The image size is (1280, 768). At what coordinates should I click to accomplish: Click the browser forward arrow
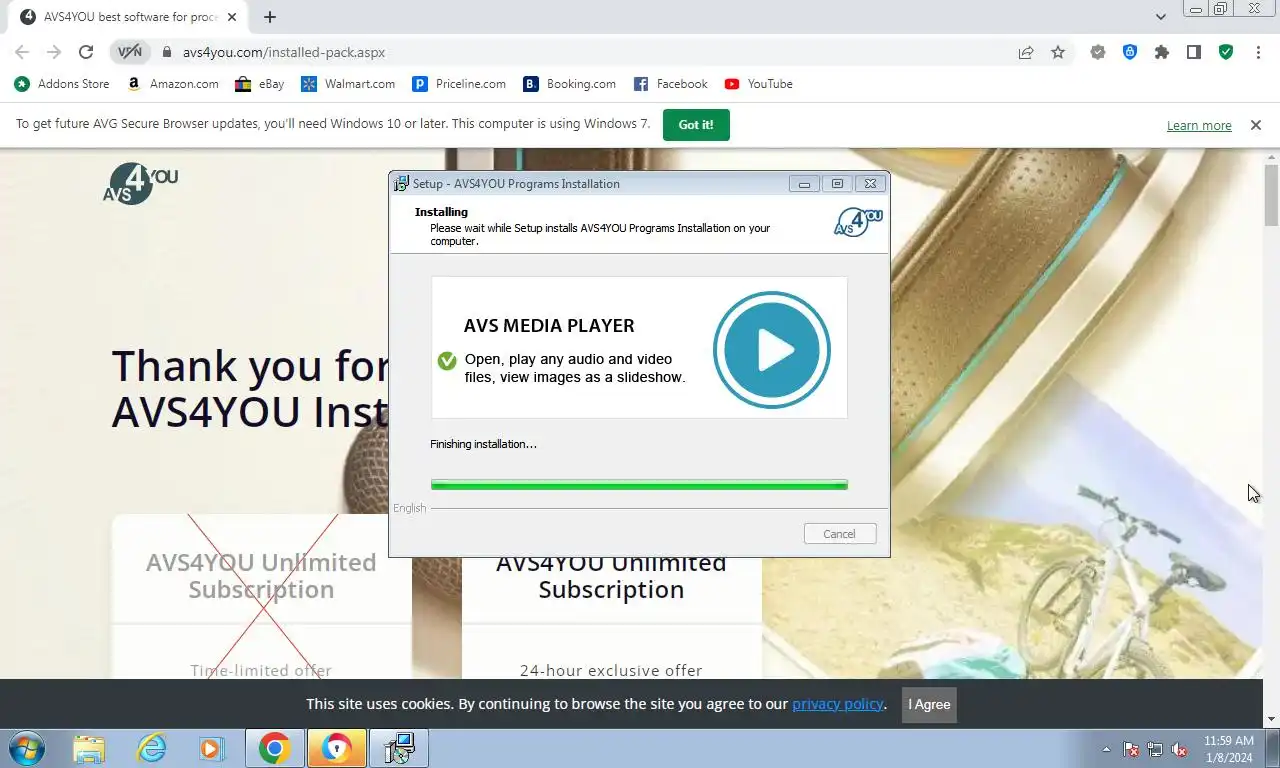[x=54, y=52]
